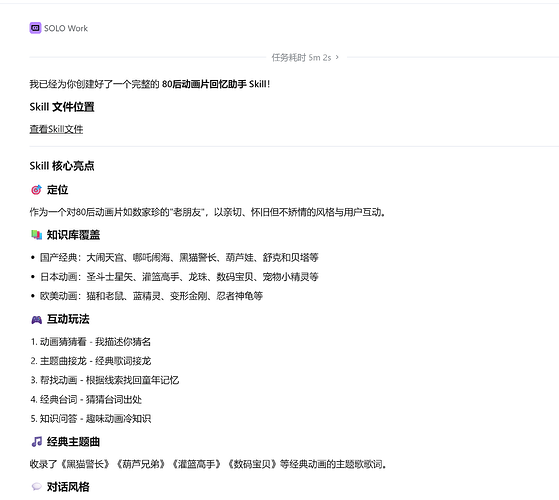Click list item 3 帮找动画

point(104,380)
